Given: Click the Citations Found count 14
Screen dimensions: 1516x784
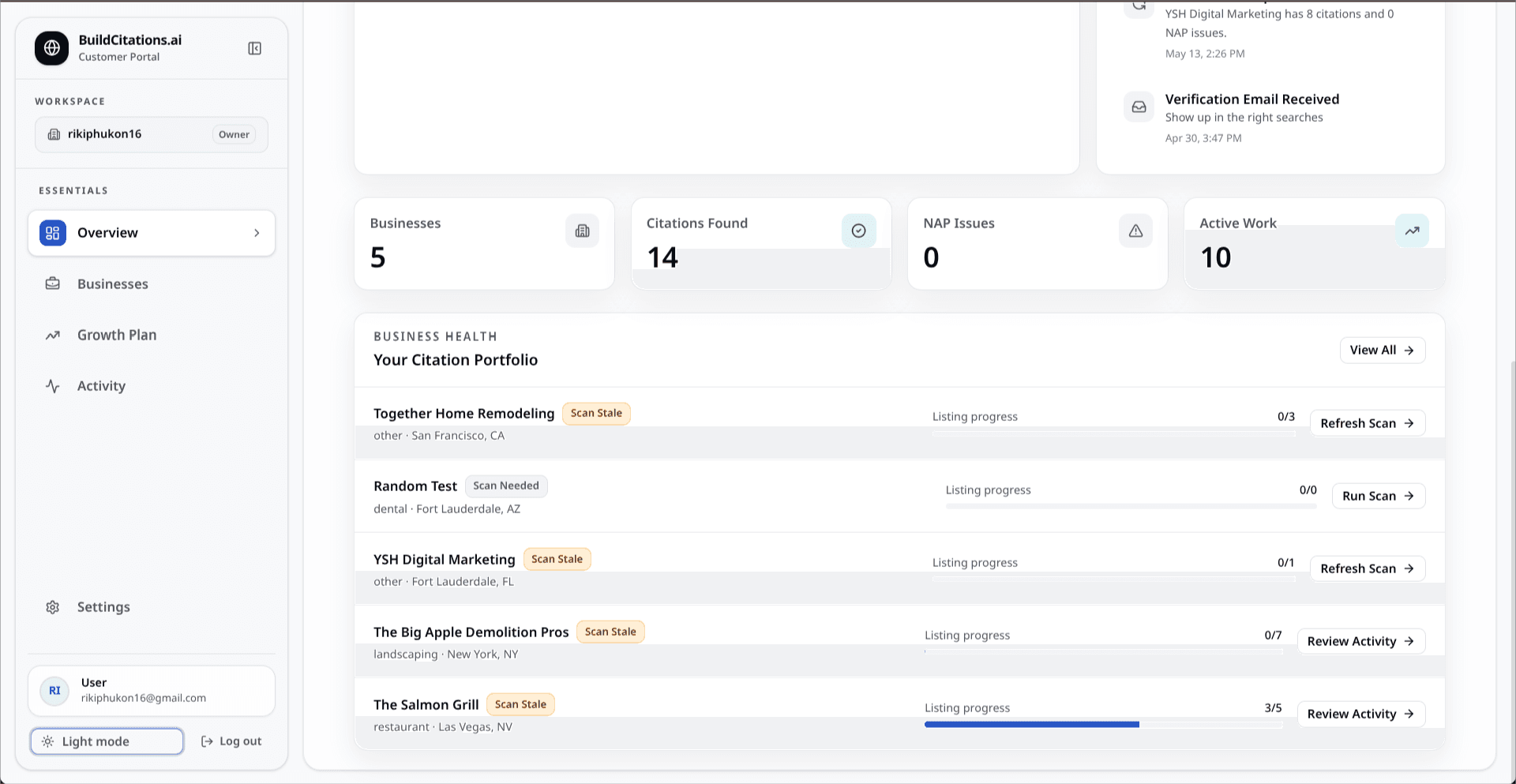Looking at the screenshot, I should [x=662, y=257].
